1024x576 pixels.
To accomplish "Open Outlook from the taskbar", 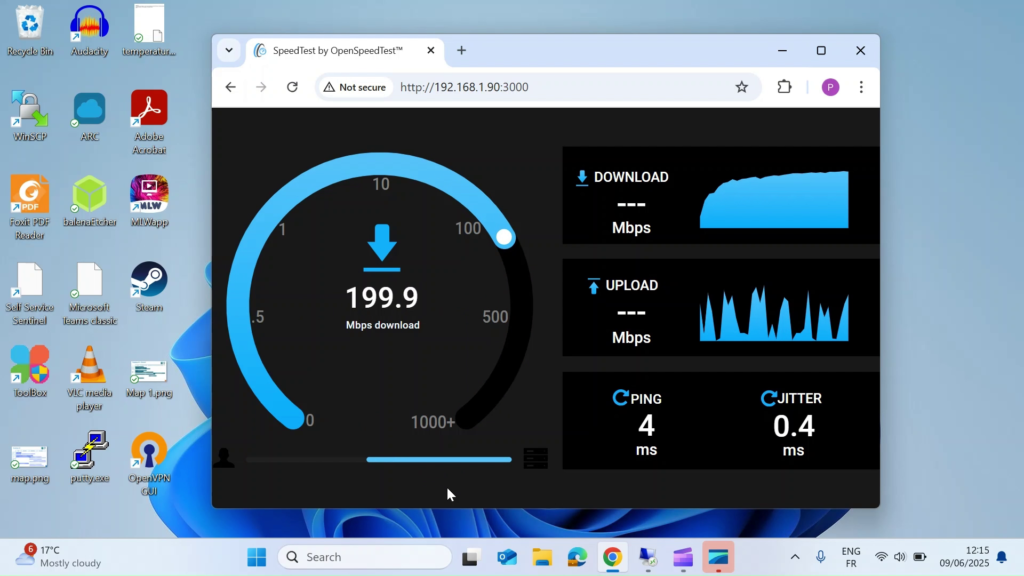I will point(507,557).
